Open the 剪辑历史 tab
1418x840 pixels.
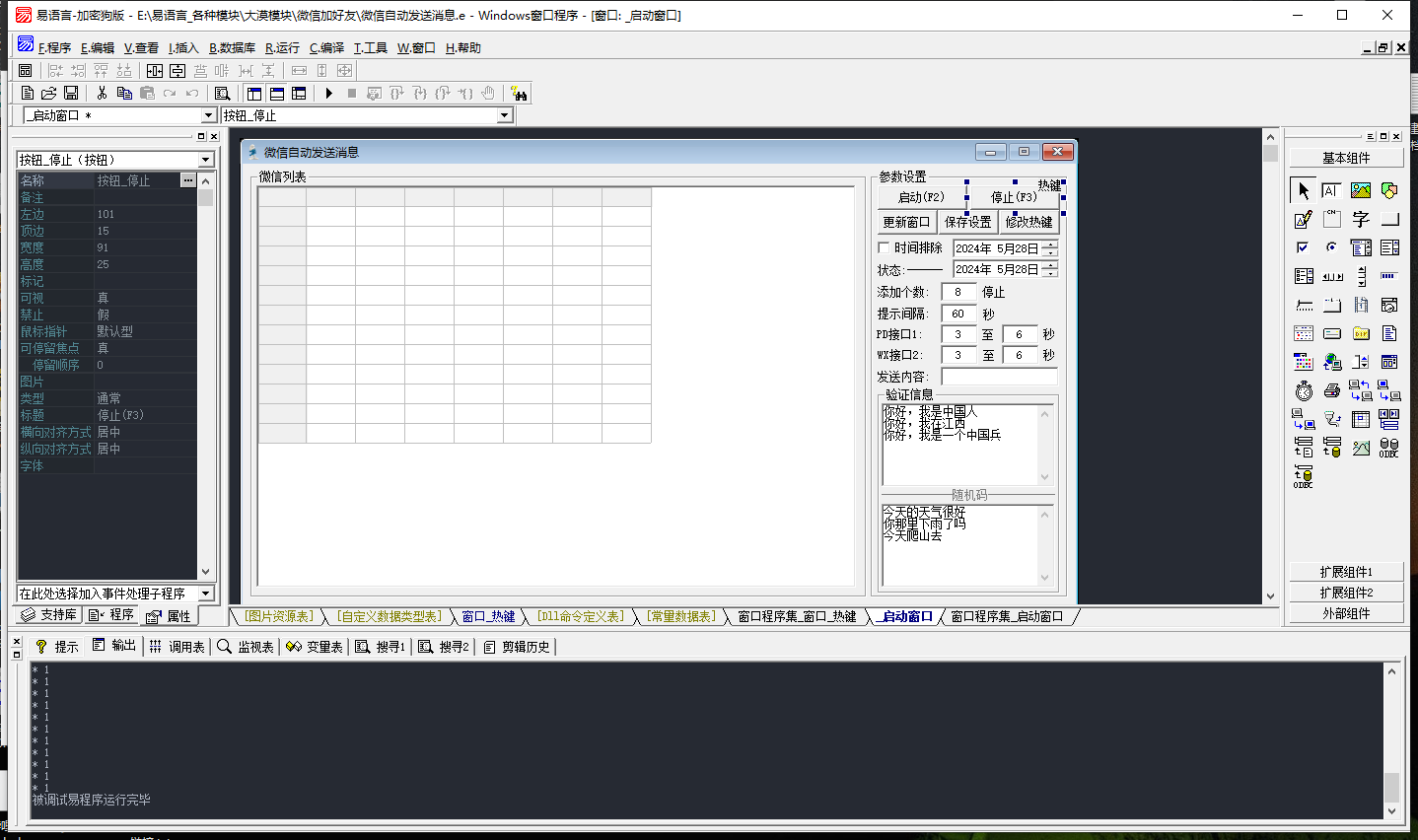[x=517, y=647]
